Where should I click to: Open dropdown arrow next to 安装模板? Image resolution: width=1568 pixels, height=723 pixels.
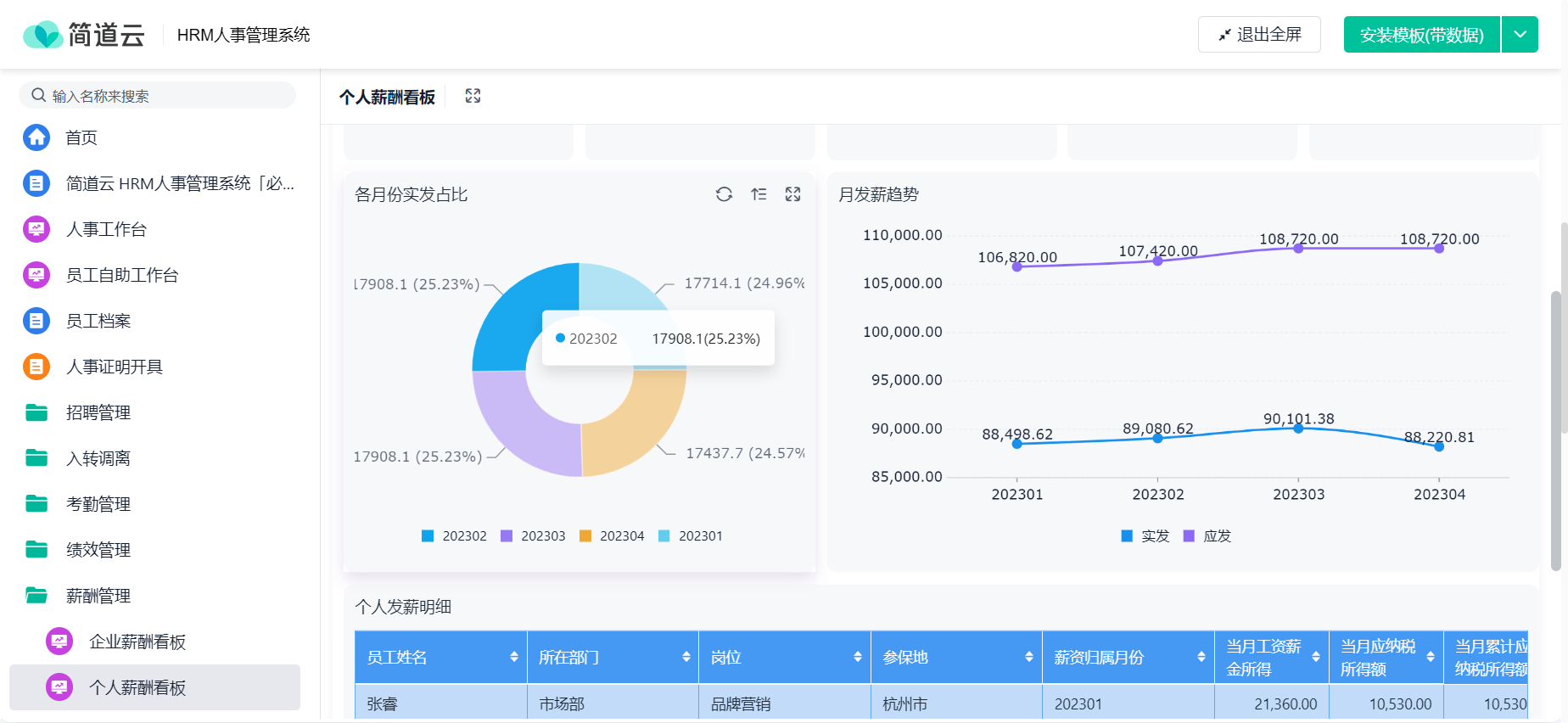coord(1520,35)
